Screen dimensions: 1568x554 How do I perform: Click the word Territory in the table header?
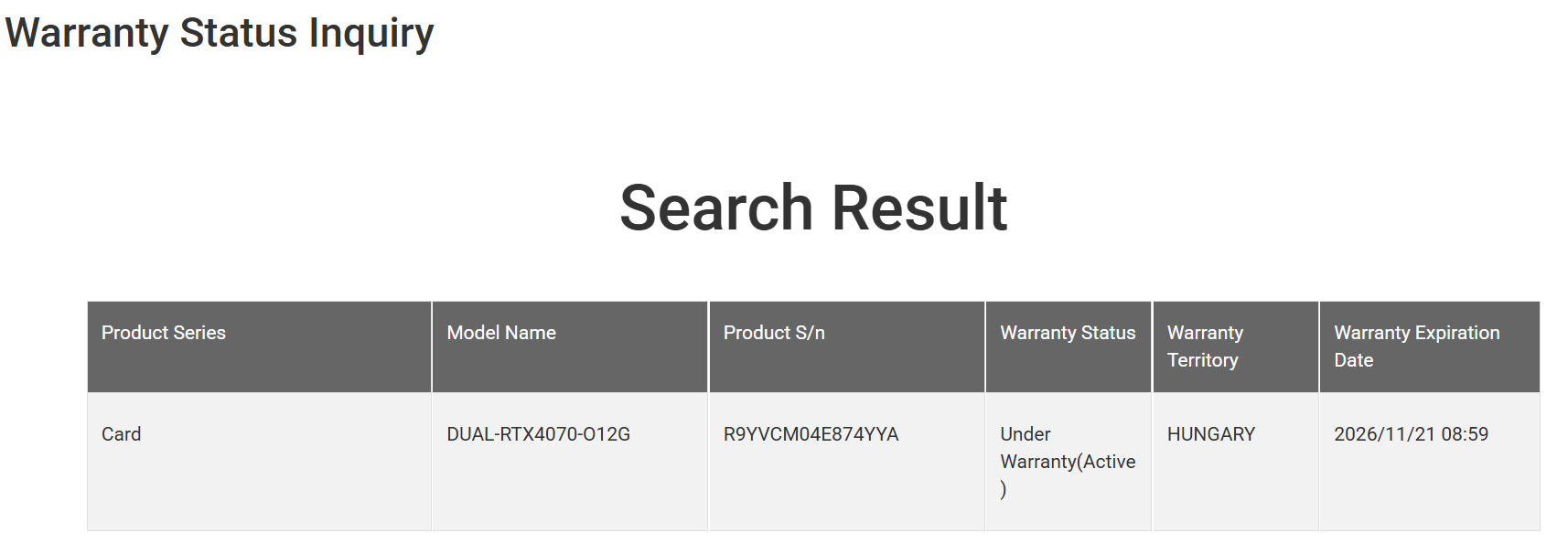click(1202, 360)
